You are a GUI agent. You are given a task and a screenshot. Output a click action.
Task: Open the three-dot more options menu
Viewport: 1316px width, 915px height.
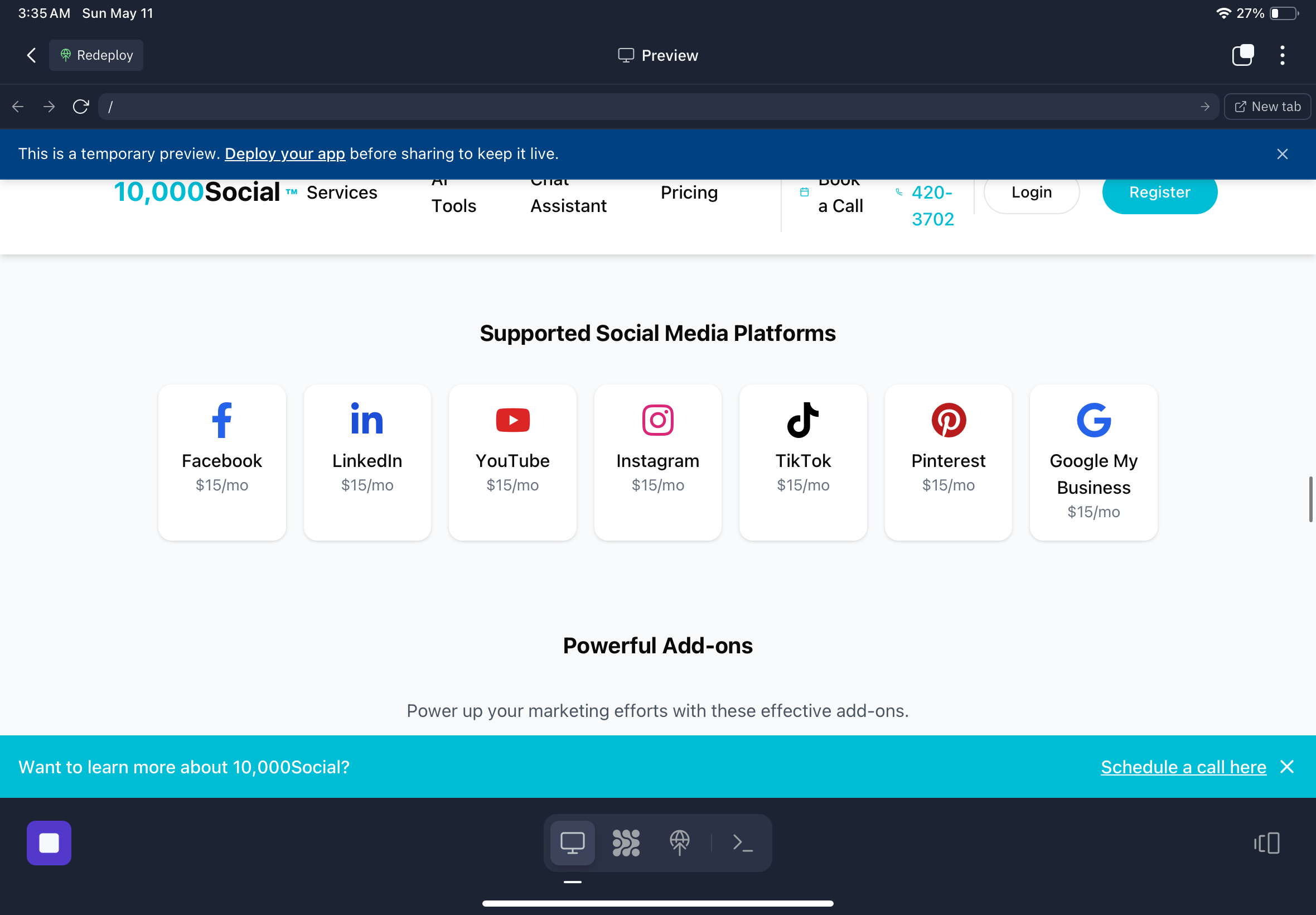click(1282, 55)
